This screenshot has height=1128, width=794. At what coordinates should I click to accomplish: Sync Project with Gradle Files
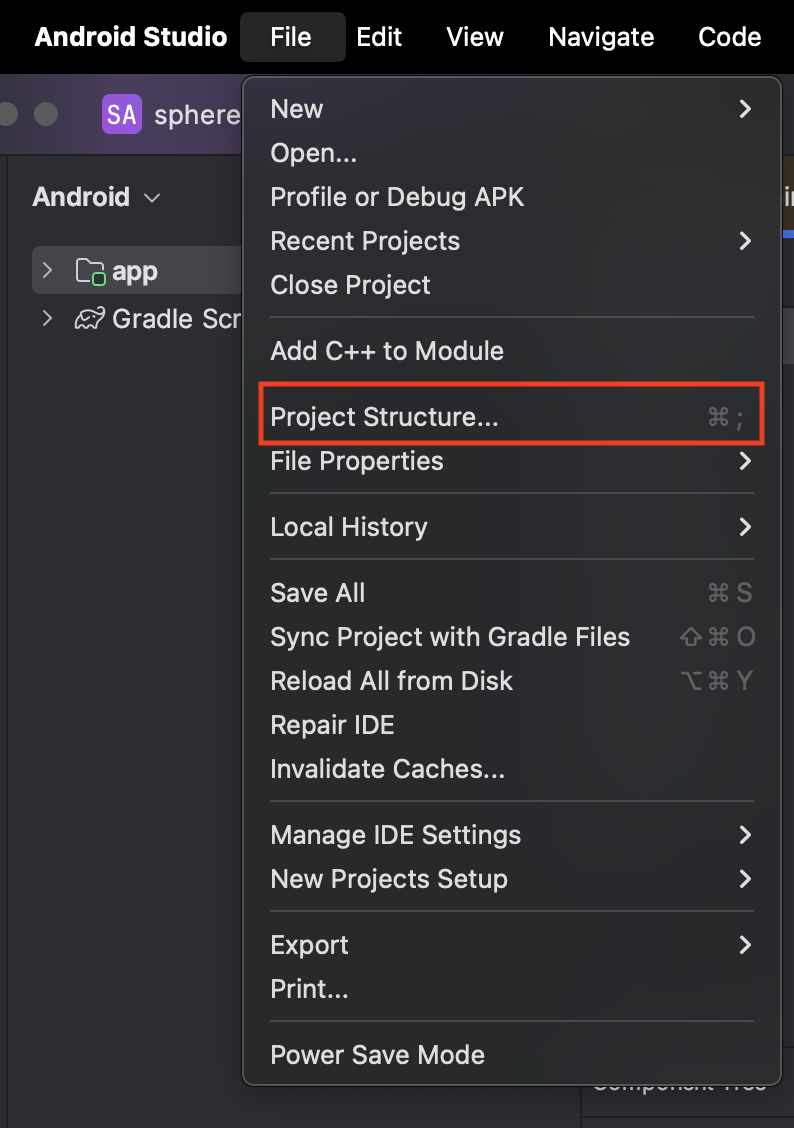point(450,637)
